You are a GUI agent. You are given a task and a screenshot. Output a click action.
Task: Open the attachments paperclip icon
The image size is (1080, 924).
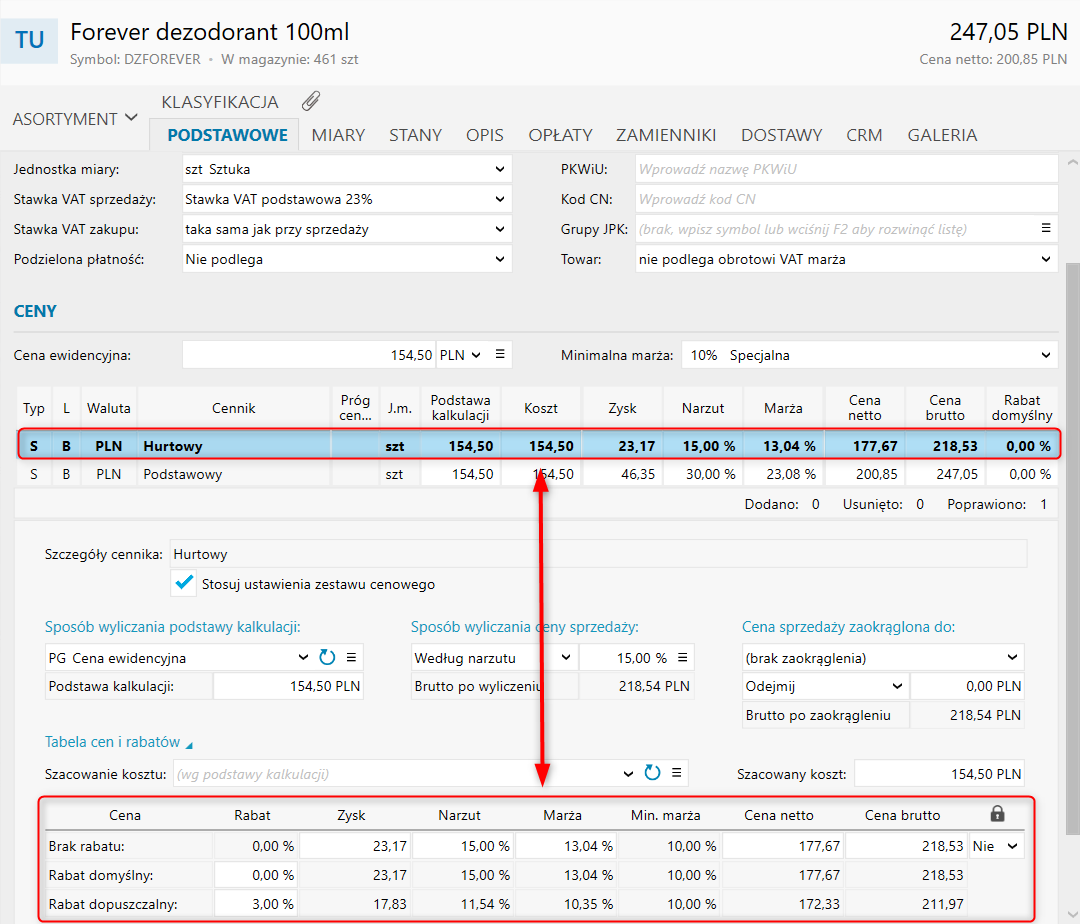(311, 101)
